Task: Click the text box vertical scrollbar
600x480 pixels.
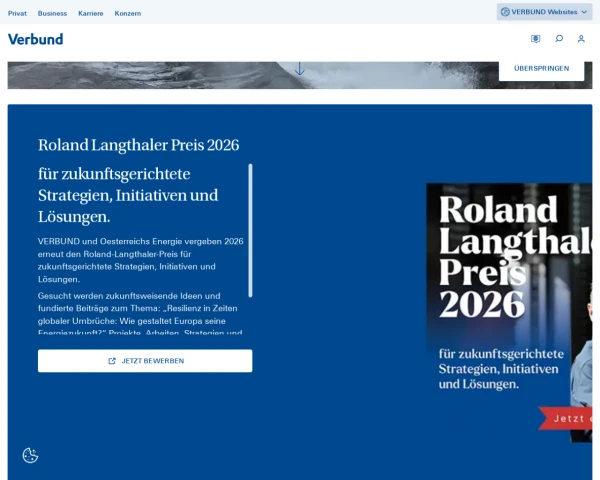Action: tap(250, 230)
